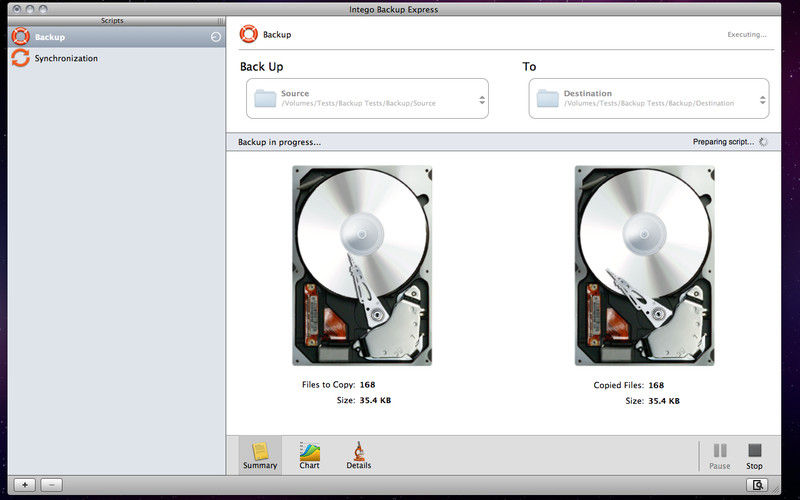The image size is (800, 500).
Task: Click the Source folder icon
Action: [x=265, y=98]
